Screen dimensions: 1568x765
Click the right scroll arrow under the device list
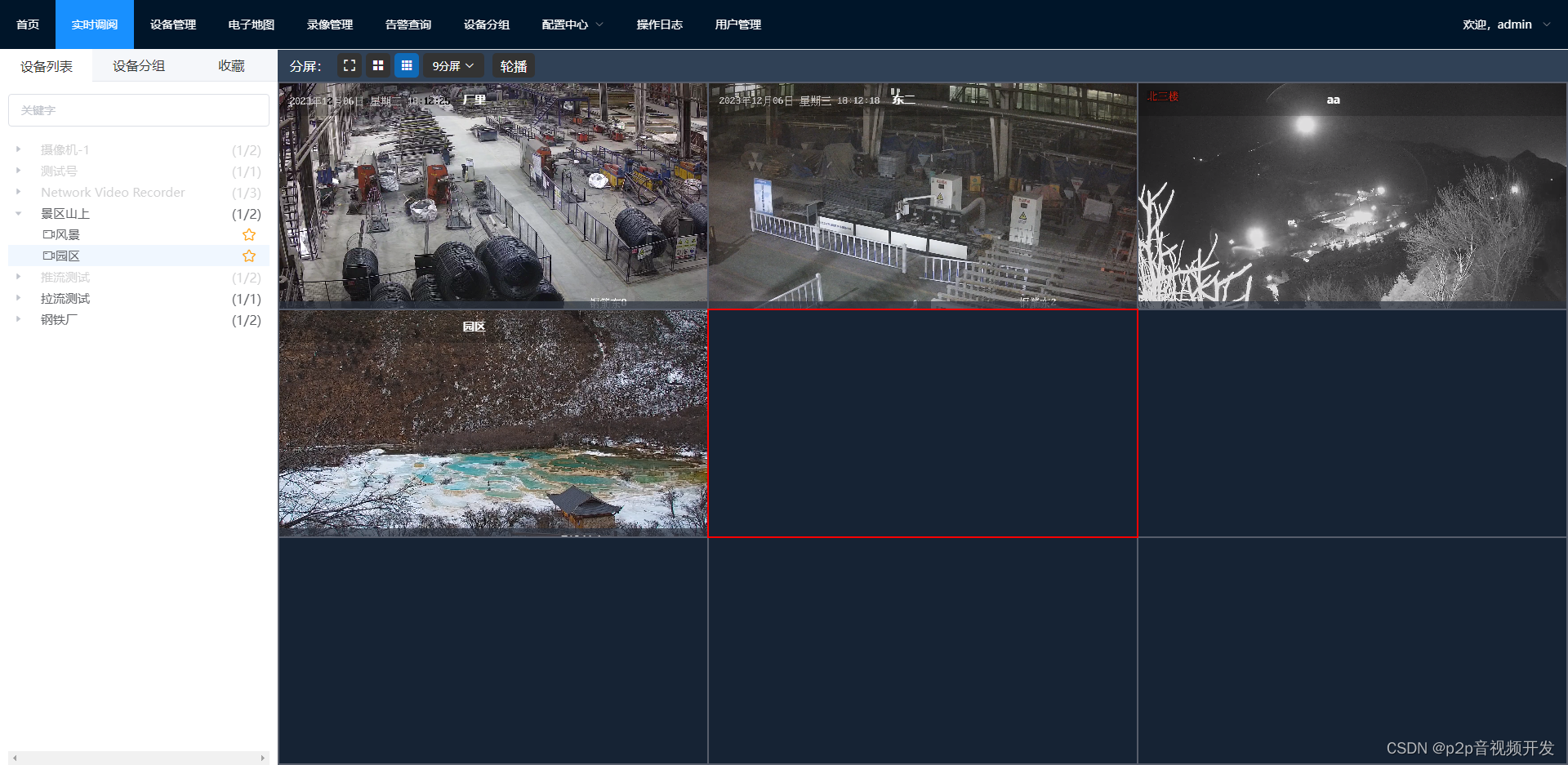click(x=264, y=758)
